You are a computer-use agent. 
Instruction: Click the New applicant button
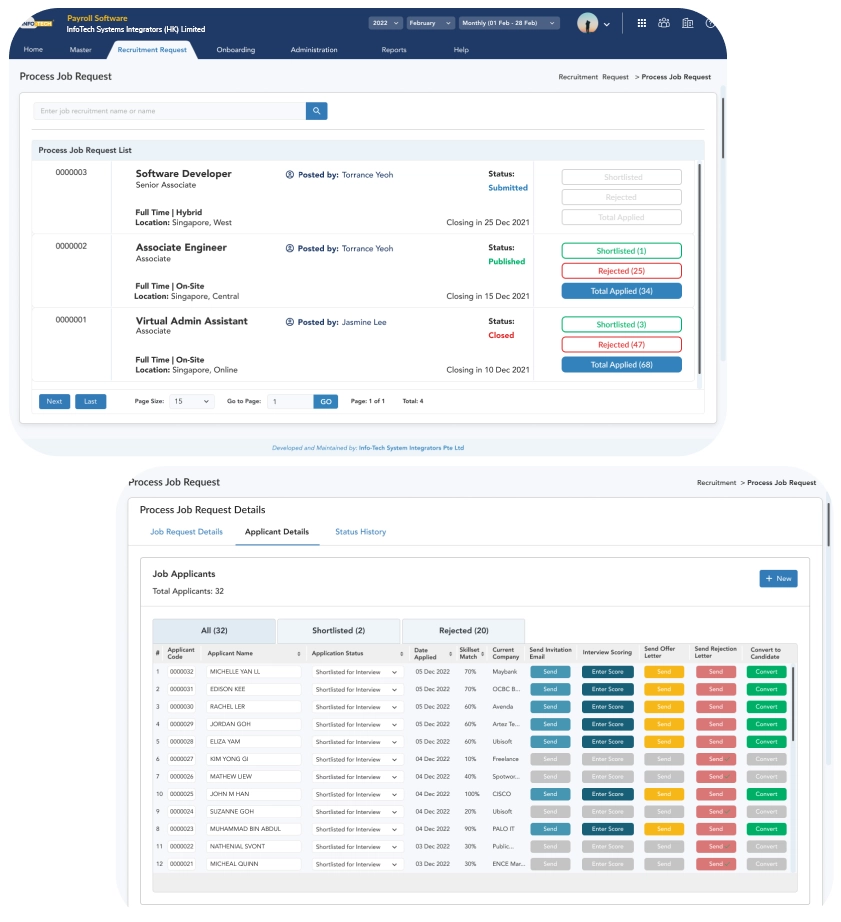click(778, 578)
